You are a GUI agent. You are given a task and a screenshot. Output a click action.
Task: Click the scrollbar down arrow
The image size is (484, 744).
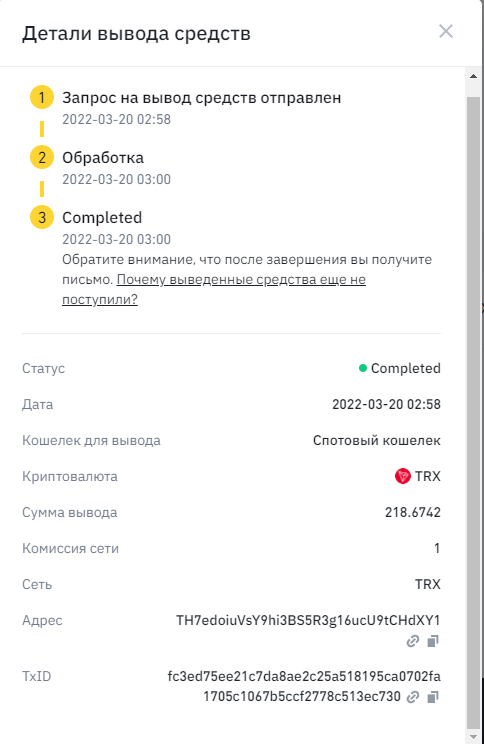473,736
